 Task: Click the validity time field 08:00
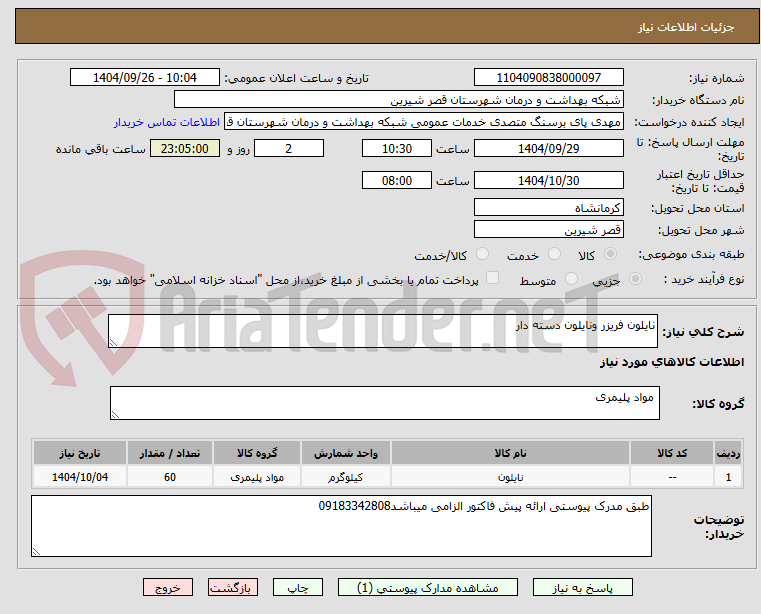[x=397, y=180]
